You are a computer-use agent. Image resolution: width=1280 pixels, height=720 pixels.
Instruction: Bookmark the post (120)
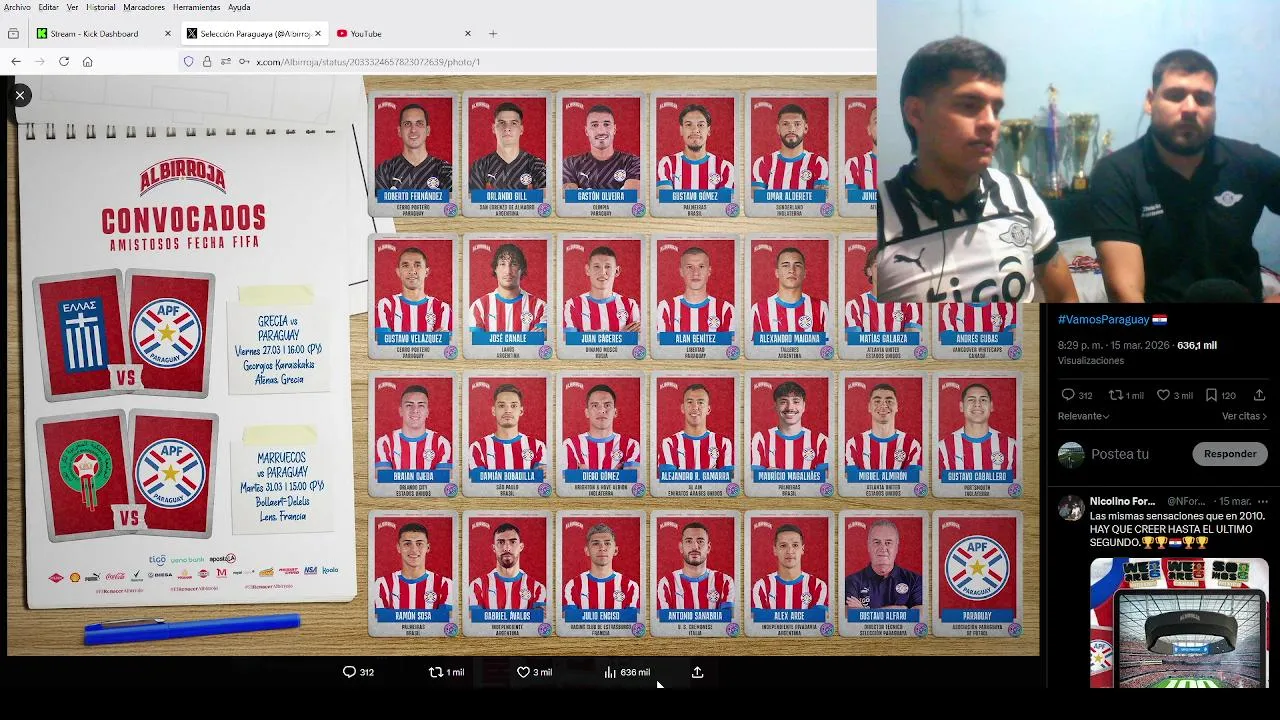click(x=1220, y=395)
